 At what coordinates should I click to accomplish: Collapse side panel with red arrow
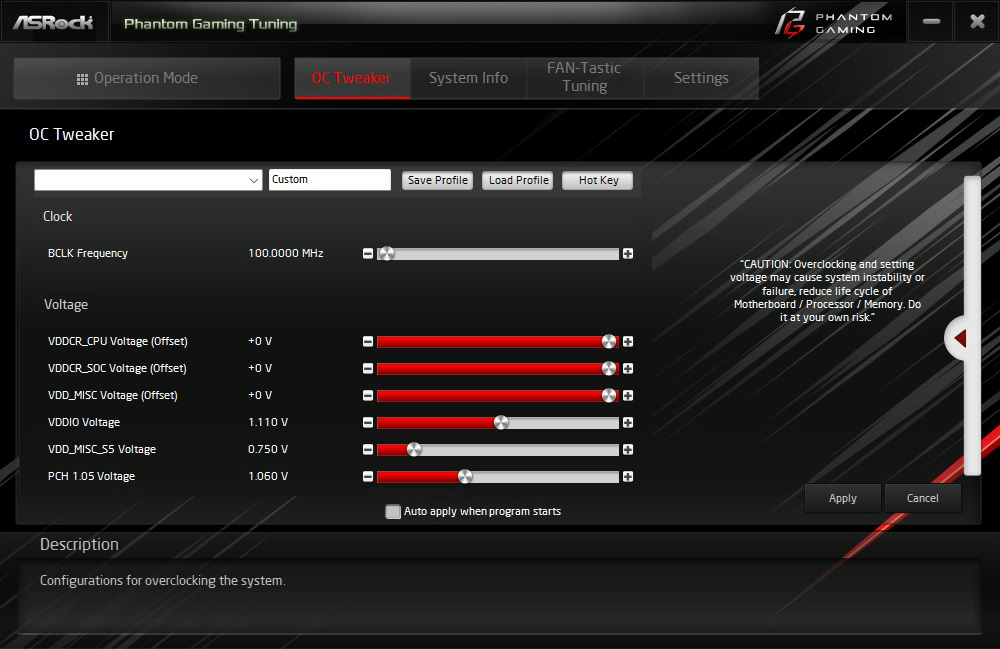pyautogui.click(x=960, y=339)
